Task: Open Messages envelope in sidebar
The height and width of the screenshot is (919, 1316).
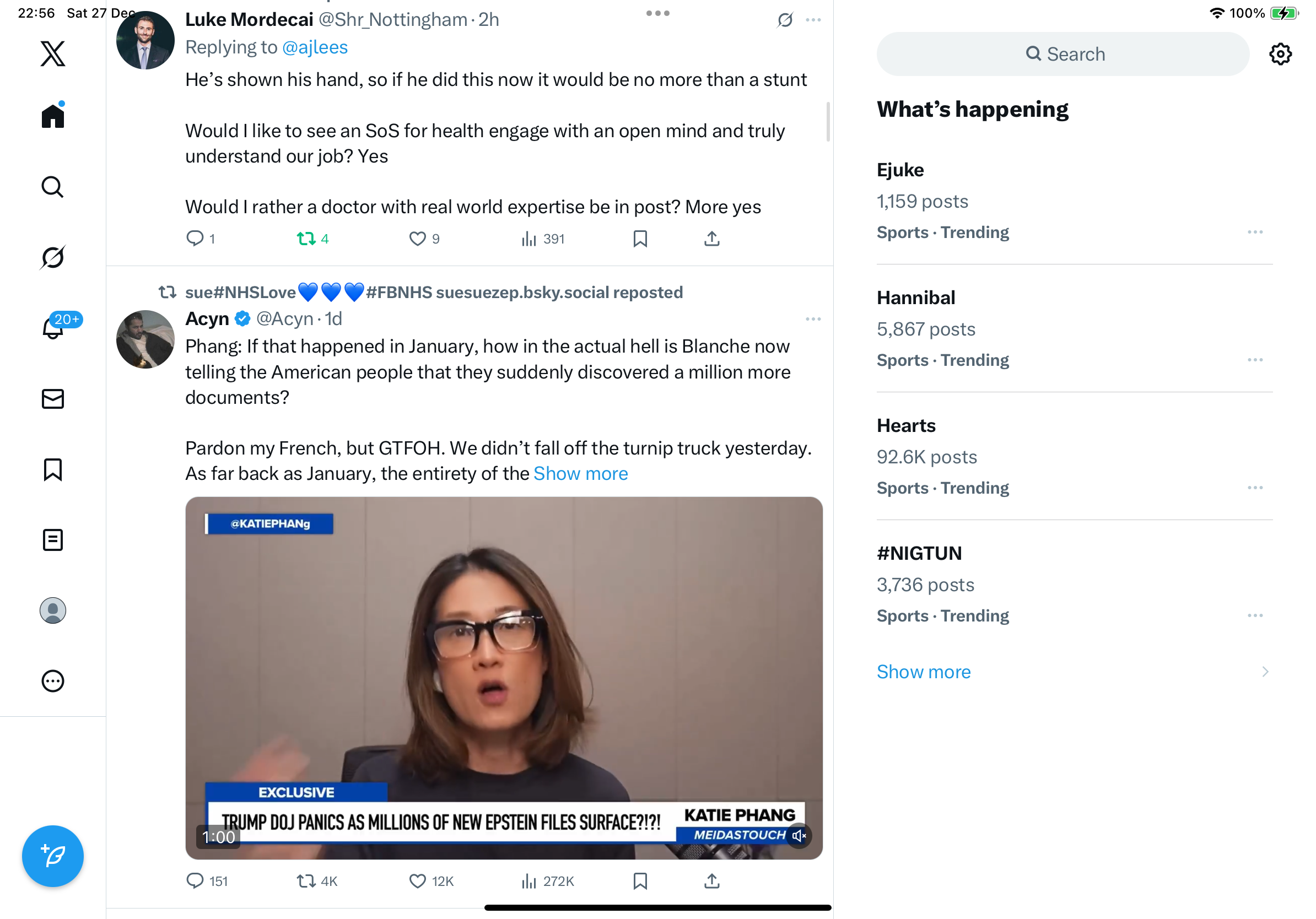Action: pos(53,399)
